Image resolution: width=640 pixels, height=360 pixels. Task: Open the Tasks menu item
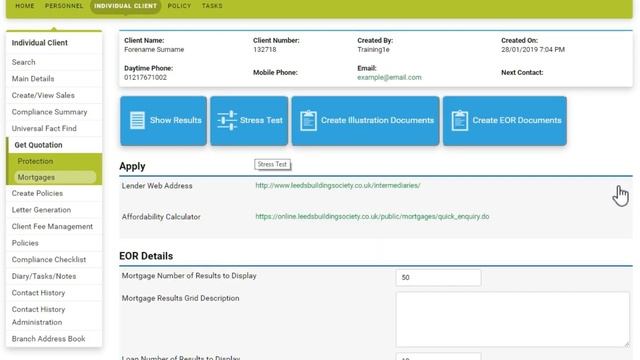point(212,6)
